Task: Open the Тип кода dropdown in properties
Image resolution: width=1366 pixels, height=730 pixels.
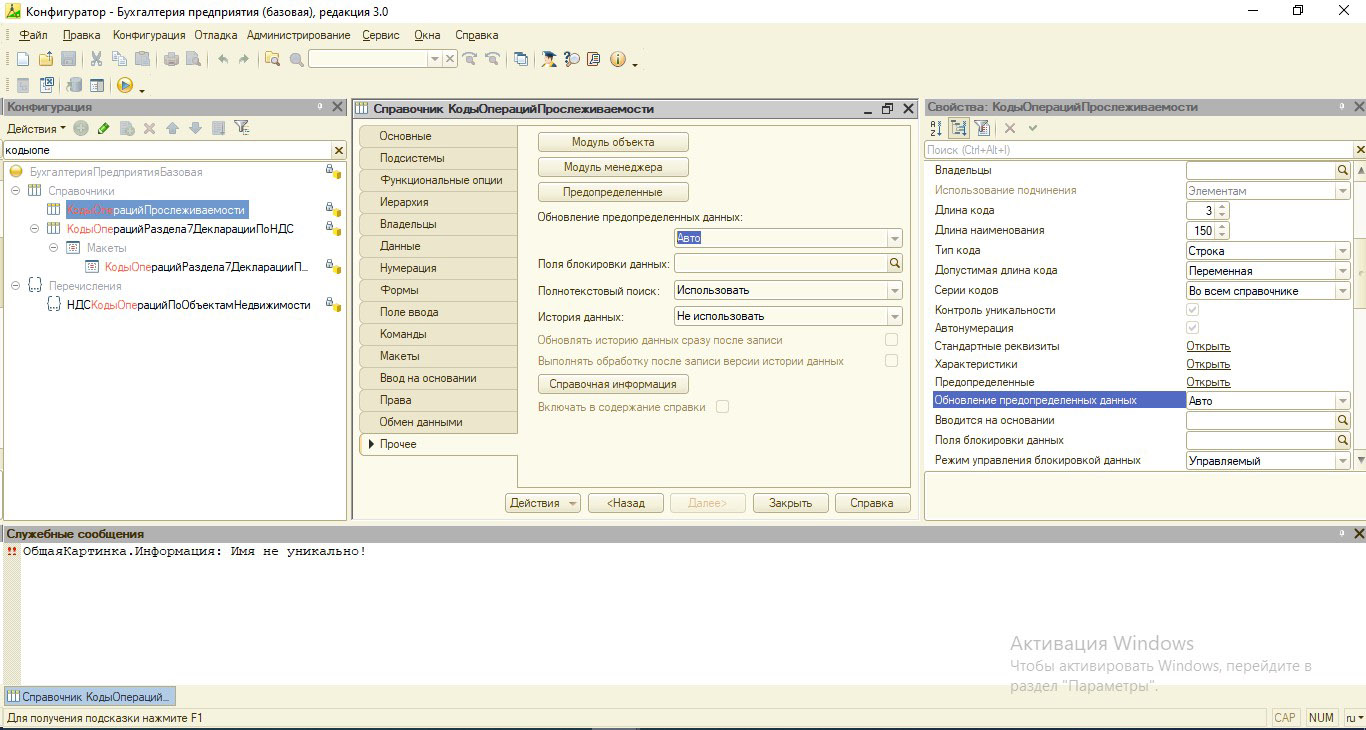Action: (1343, 251)
